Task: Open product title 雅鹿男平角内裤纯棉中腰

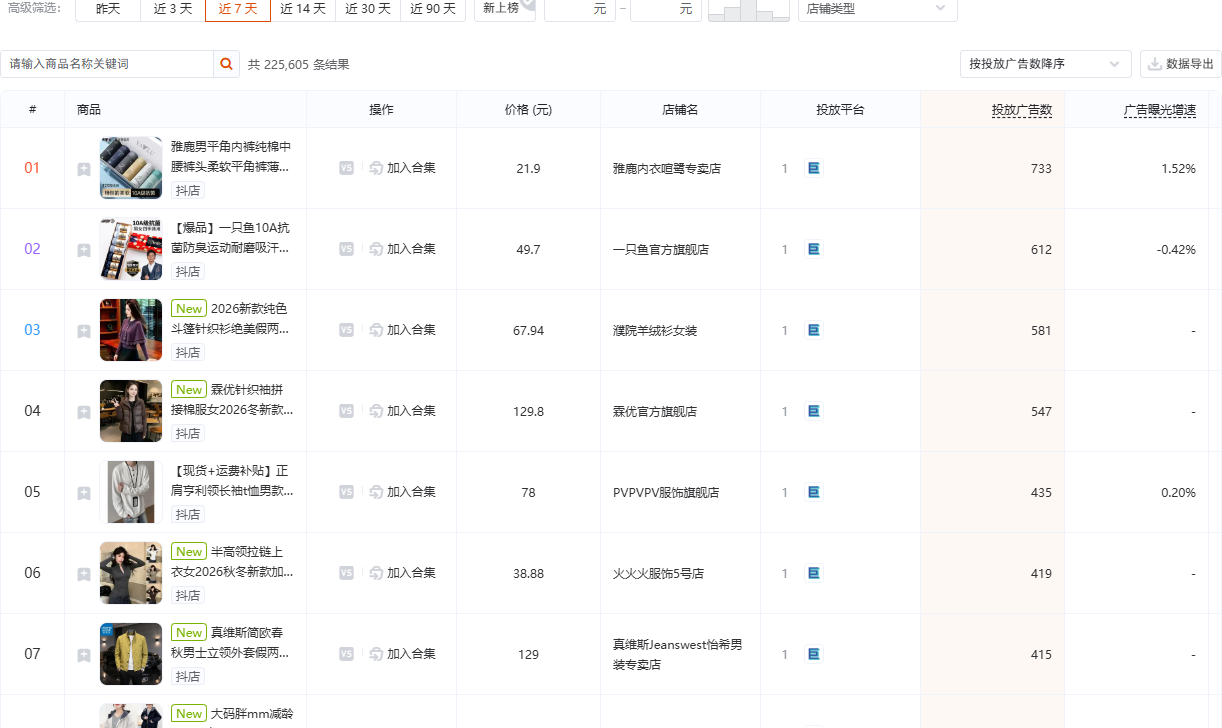Action: pos(231,156)
